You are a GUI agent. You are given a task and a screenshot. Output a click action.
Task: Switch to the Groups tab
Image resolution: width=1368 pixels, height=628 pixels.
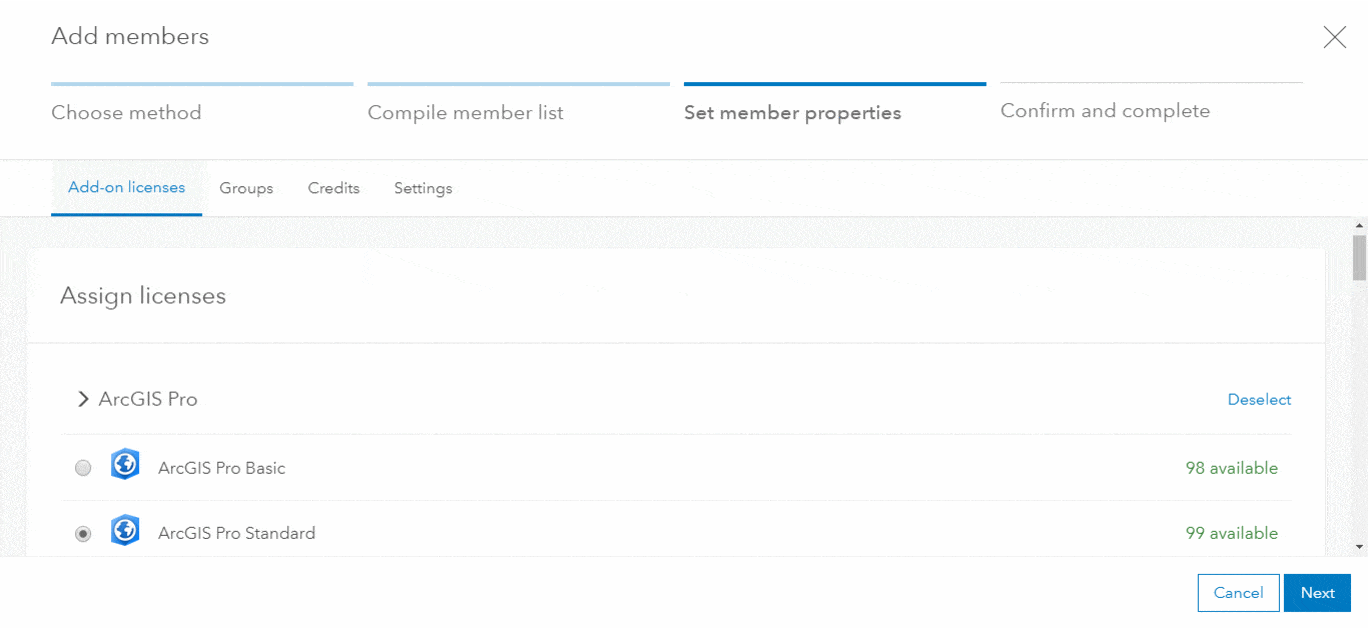click(x=246, y=188)
